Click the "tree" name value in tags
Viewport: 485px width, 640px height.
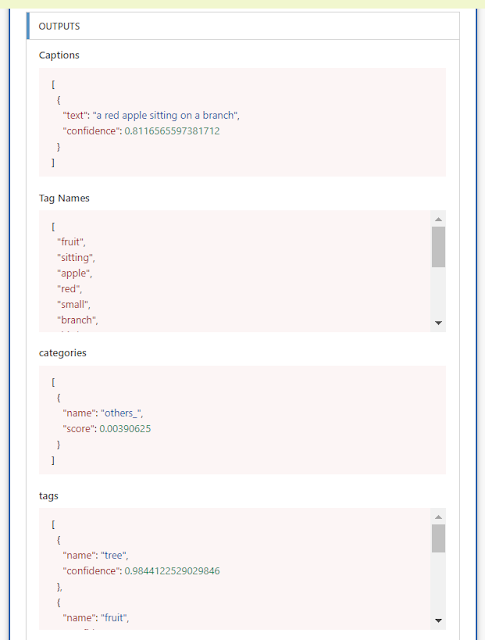pyautogui.click(x=113, y=556)
